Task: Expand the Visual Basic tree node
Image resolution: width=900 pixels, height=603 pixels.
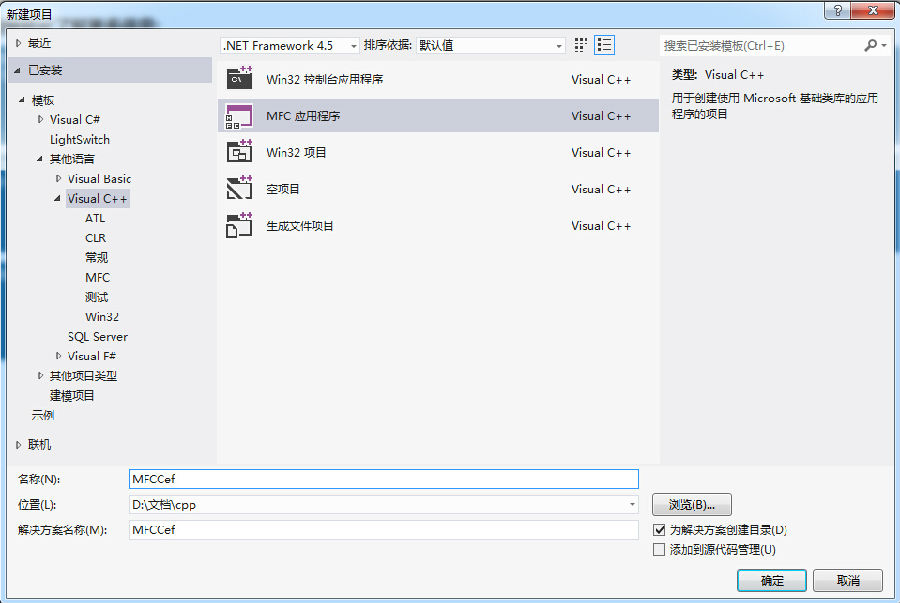Action: tap(58, 178)
